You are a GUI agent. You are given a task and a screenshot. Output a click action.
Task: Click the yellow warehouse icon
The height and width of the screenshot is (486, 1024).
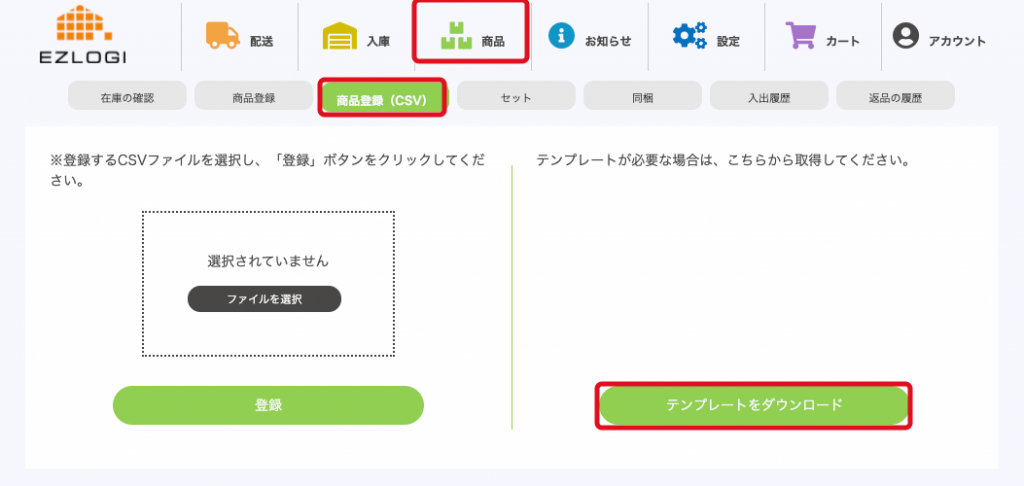339,37
